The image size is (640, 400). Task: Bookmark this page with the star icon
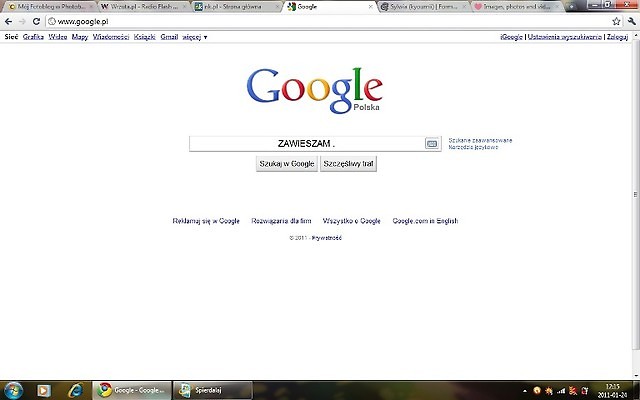[x=616, y=22]
